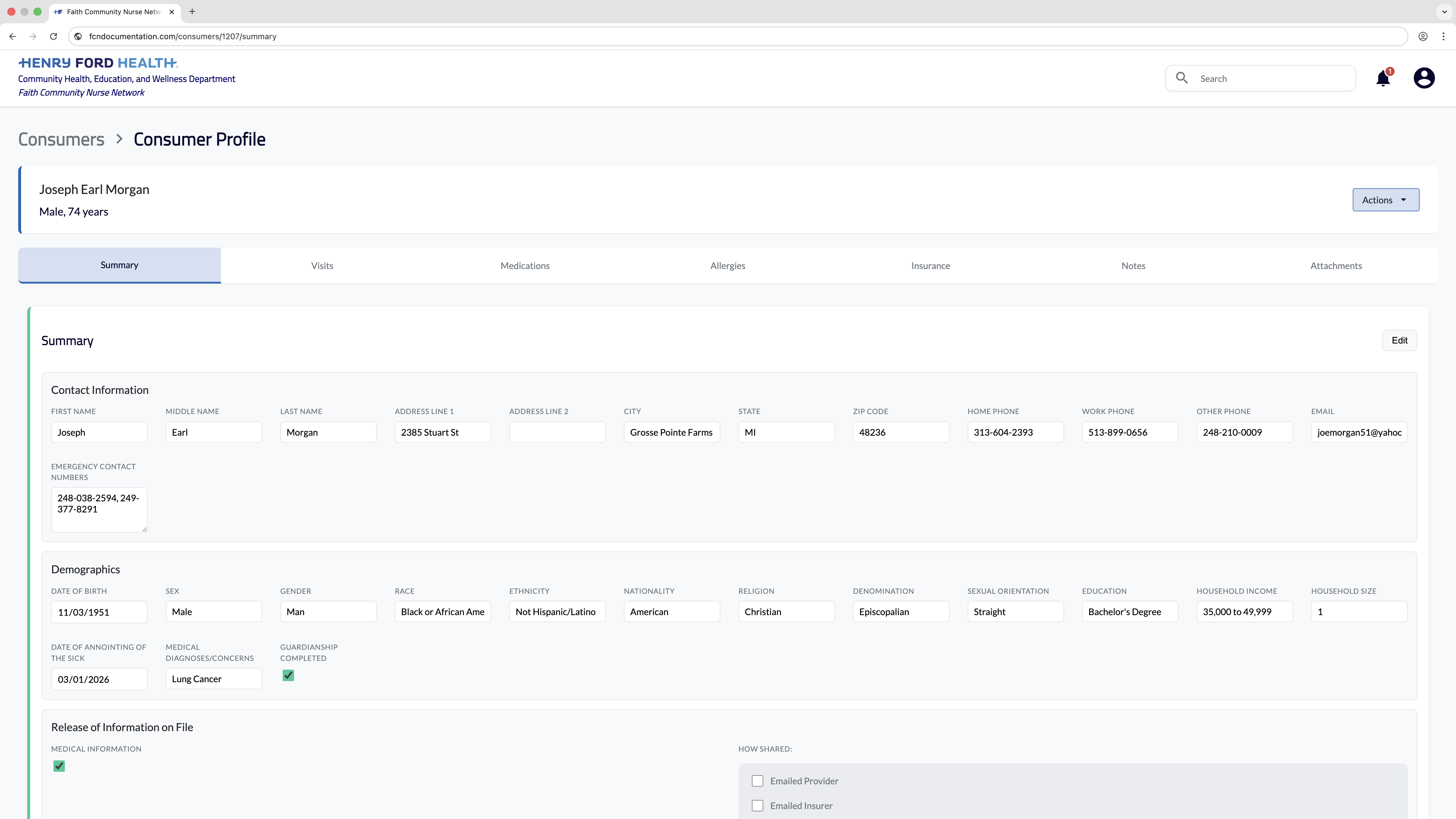The height and width of the screenshot is (819, 1456).
Task: Navigate to Consumers breadcrumb link
Action: click(61, 139)
